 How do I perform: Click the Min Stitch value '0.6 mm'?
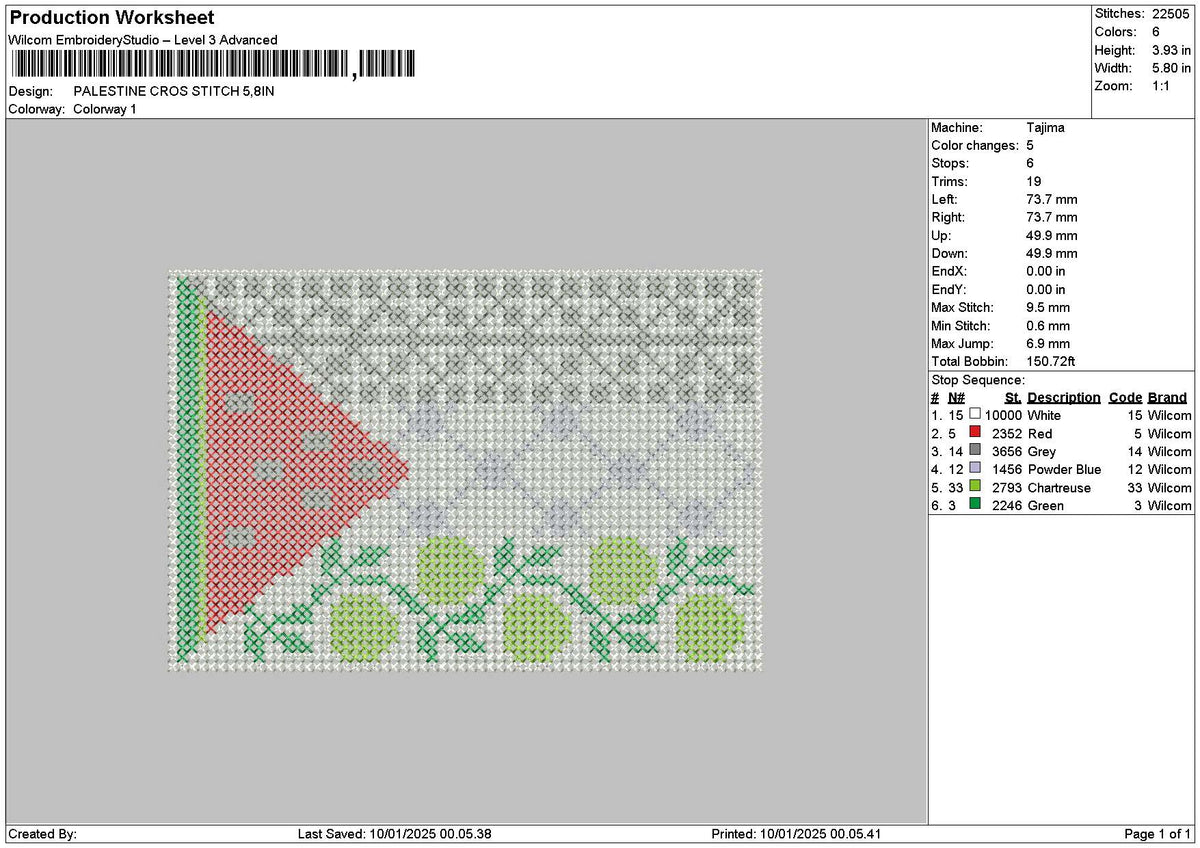pos(1048,326)
